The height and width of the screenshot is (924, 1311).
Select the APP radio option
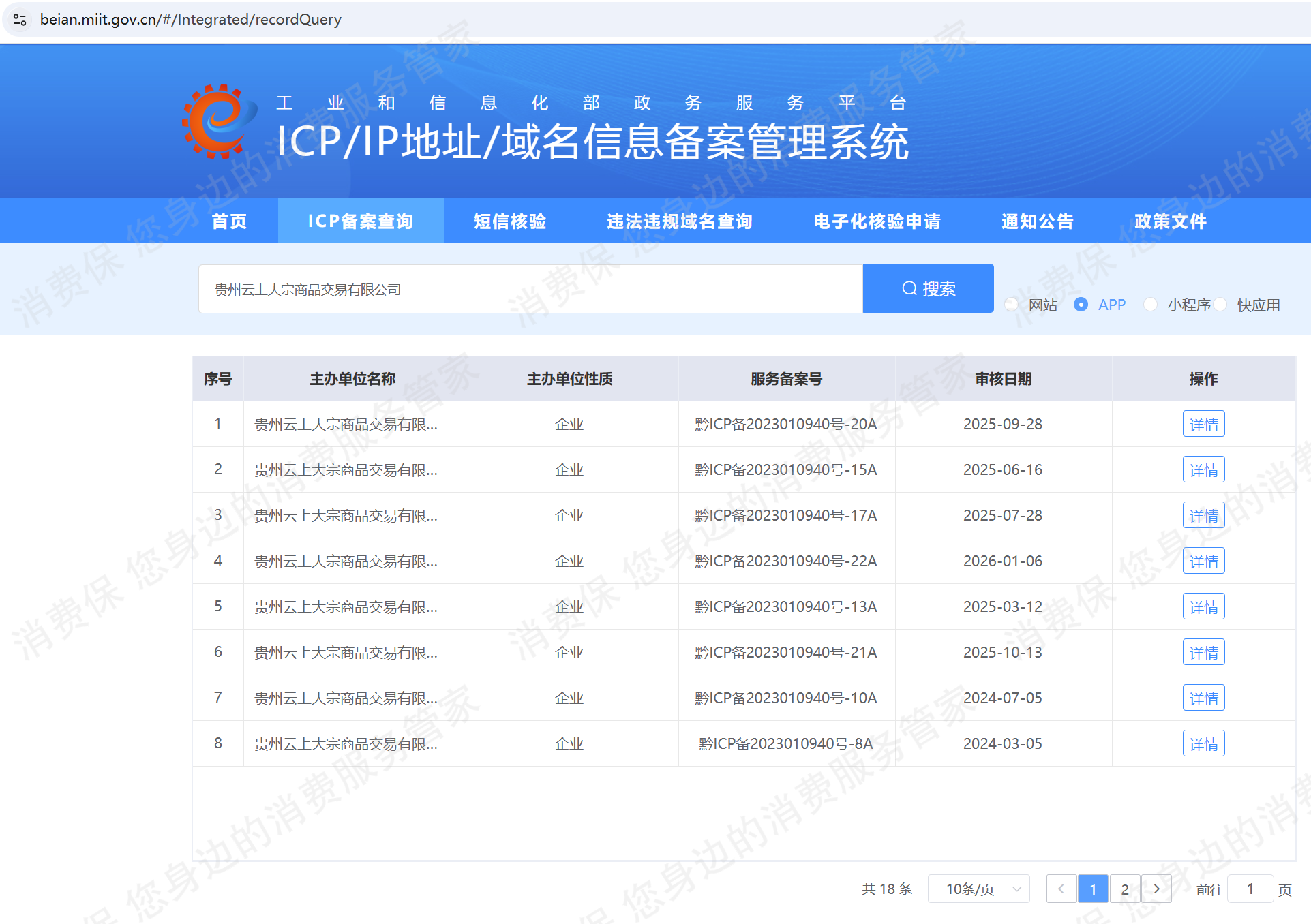coord(1081,305)
